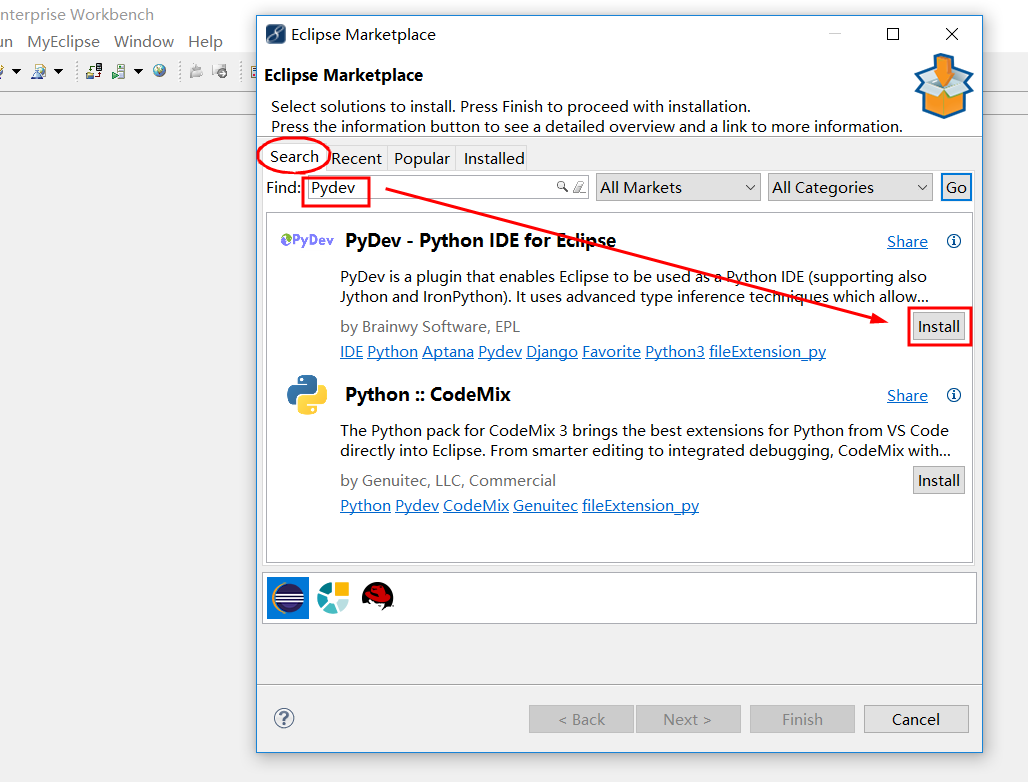Click the Go search button
1028x782 pixels.
coord(956,187)
